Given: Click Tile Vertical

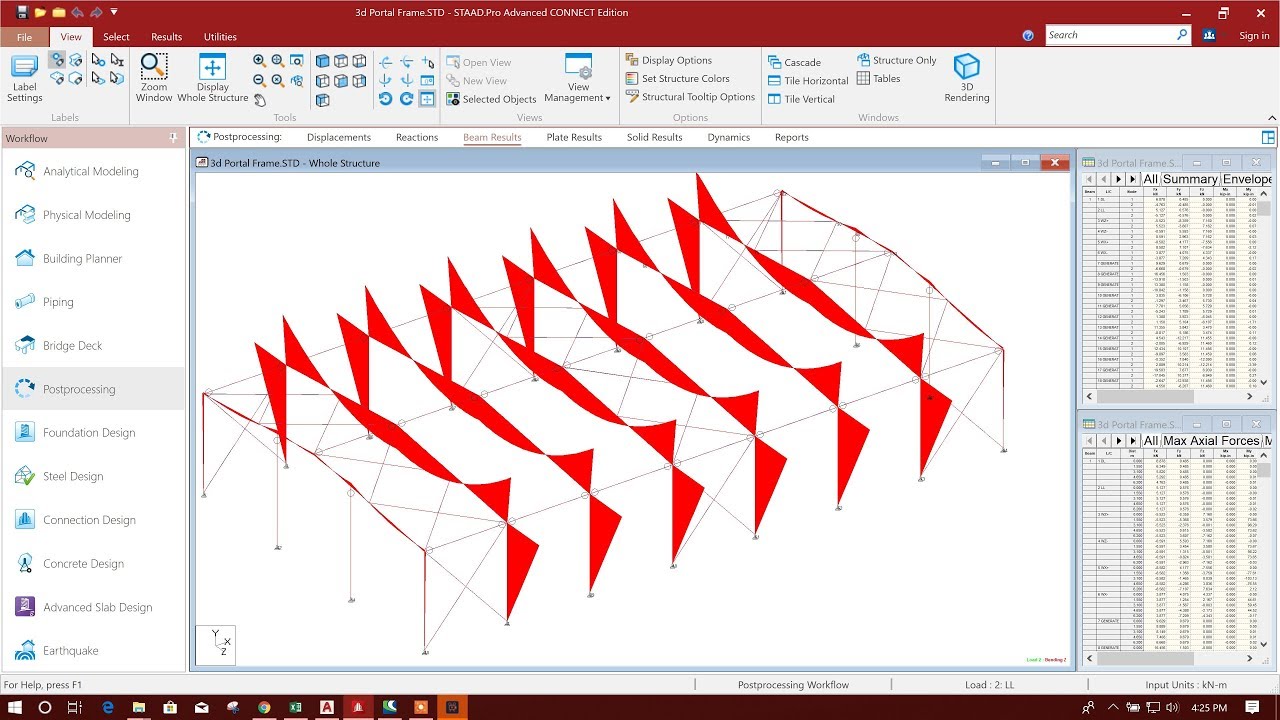Looking at the screenshot, I should (x=802, y=99).
